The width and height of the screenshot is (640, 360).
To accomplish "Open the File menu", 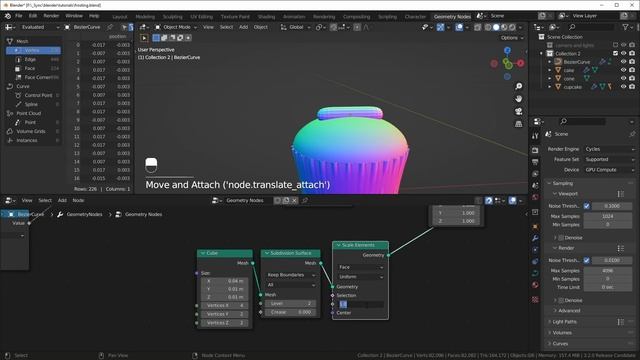I will [19, 16].
